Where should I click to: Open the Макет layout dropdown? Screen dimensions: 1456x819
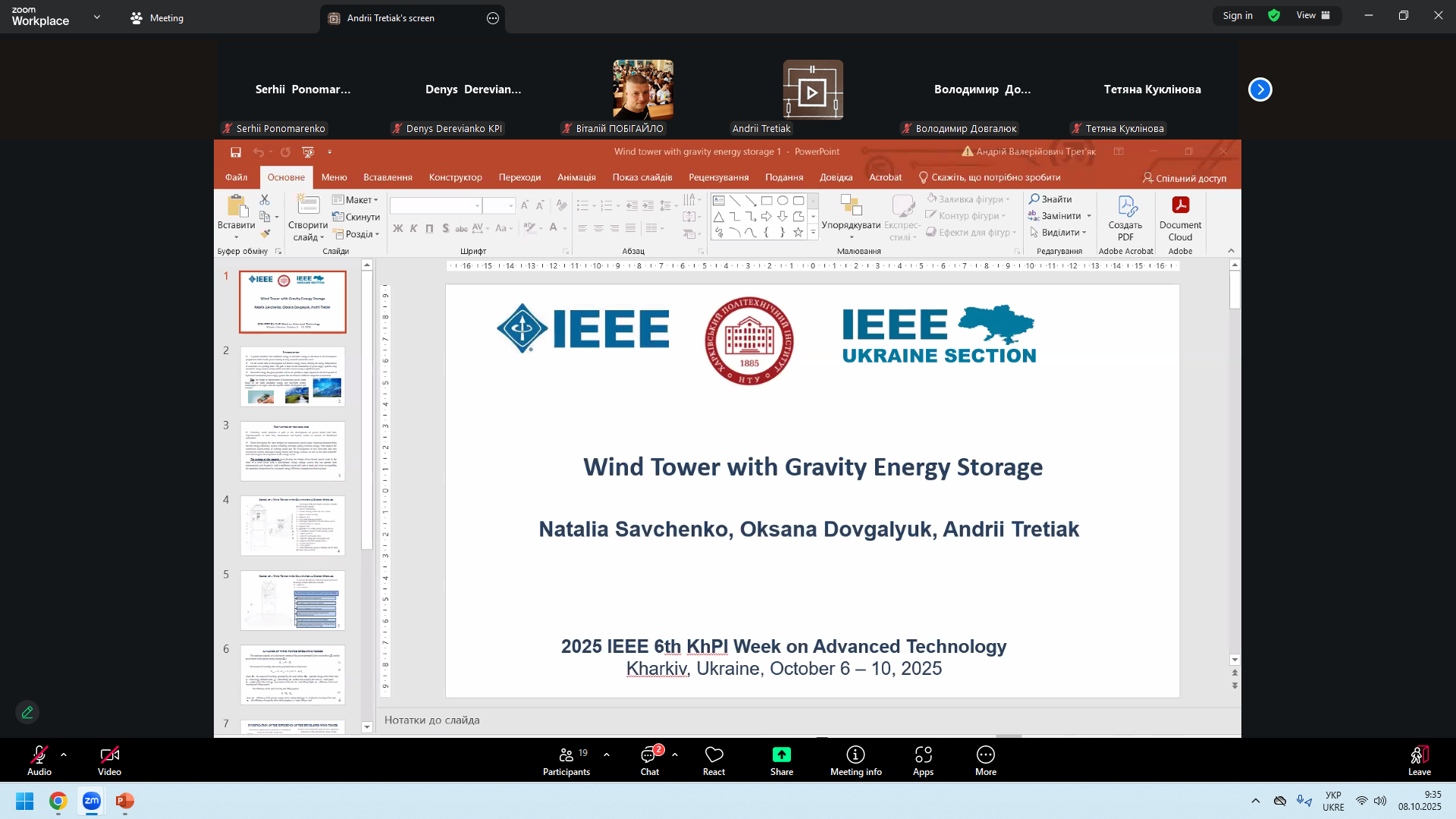356,199
